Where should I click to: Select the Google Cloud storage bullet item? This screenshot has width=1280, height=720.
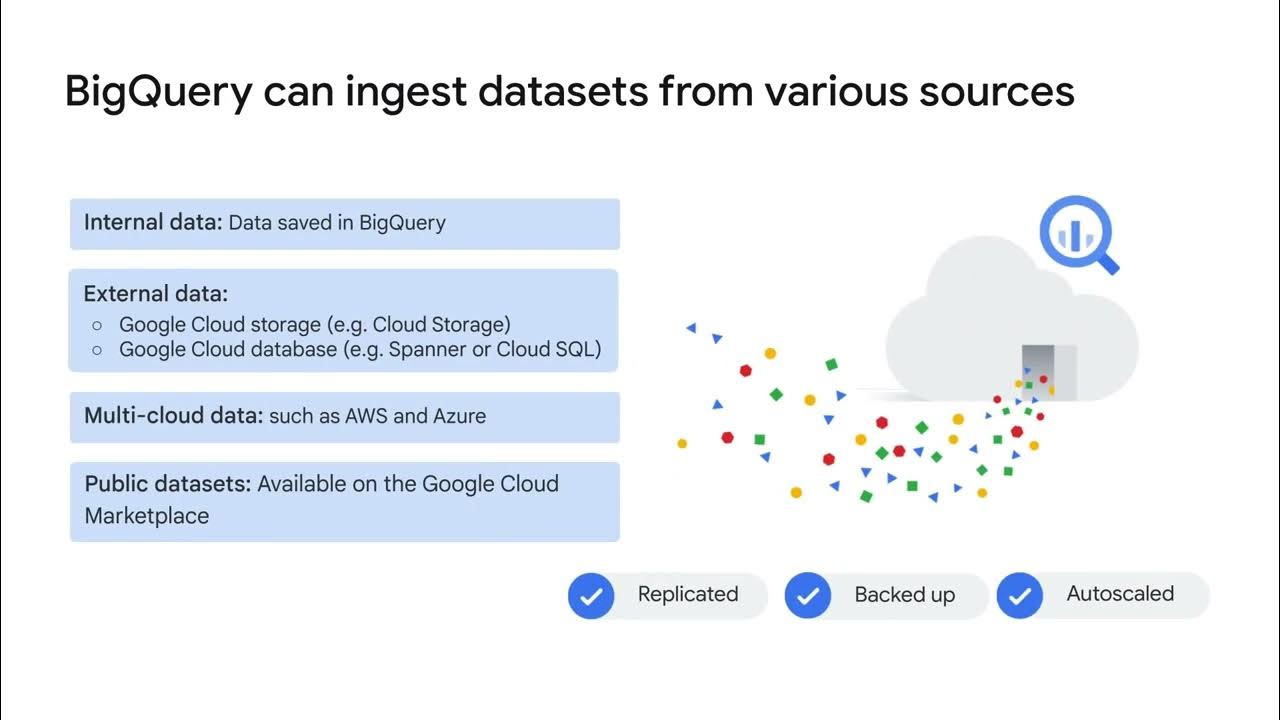tap(315, 324)
